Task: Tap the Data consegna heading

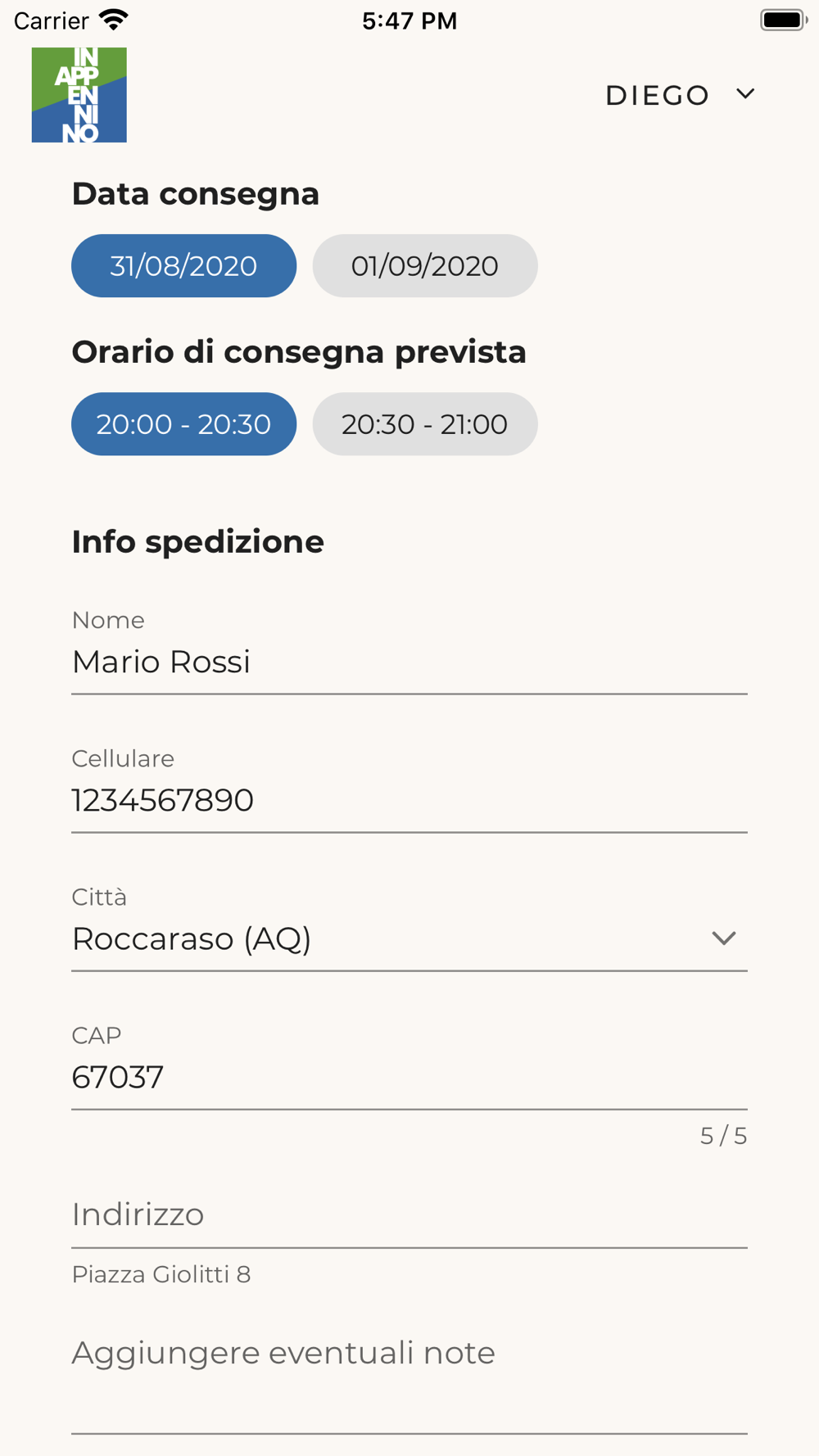Action: pos(195,193)
